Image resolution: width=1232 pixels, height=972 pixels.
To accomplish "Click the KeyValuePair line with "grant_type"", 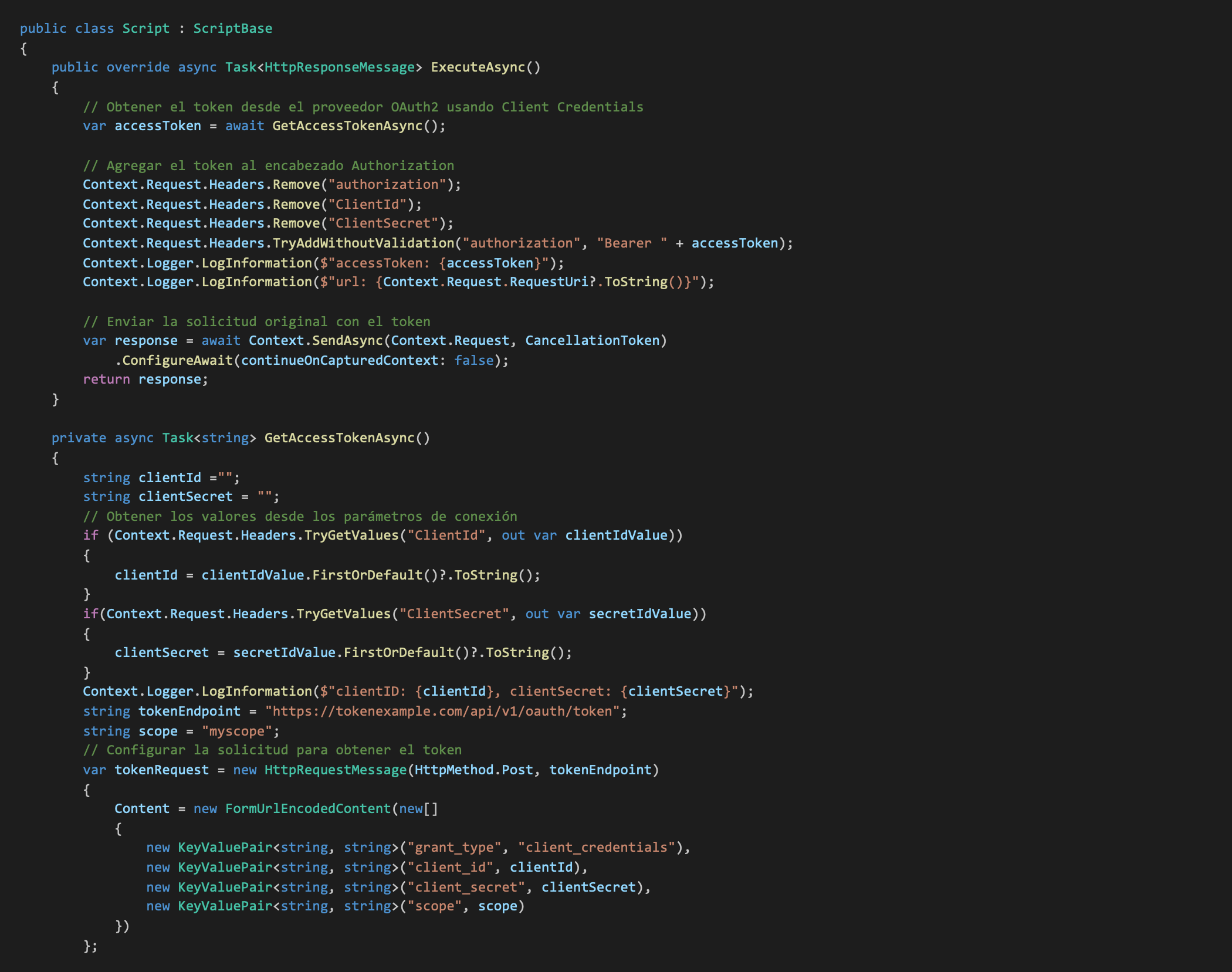I will coord(418,847).
